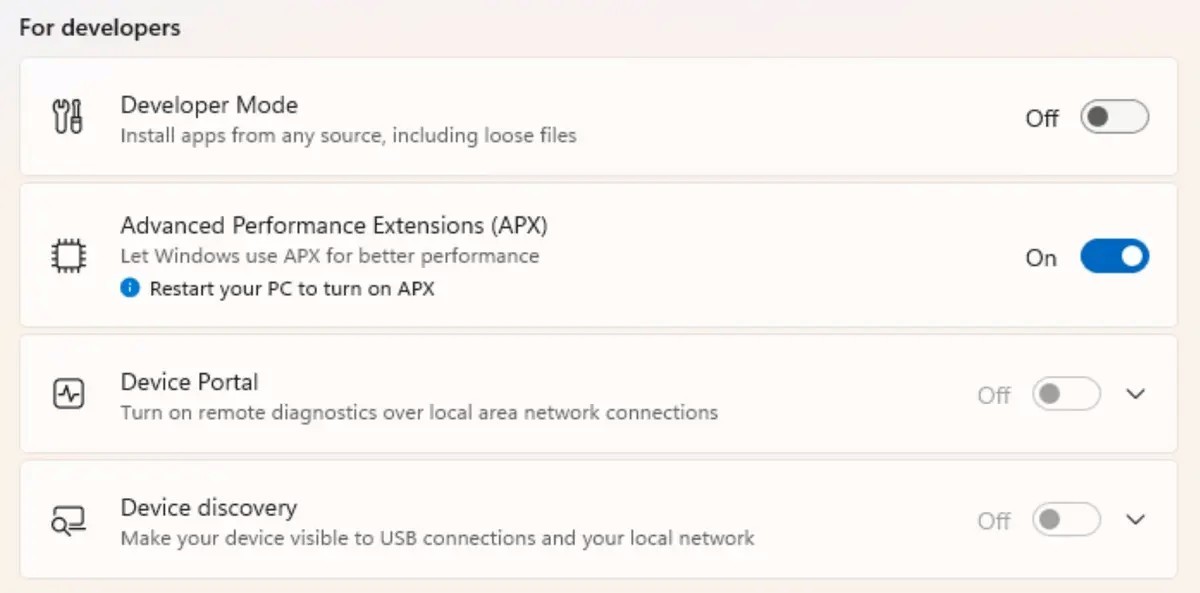Click the Advanced Performance Extensions (APX) title

tap(334, 226)
